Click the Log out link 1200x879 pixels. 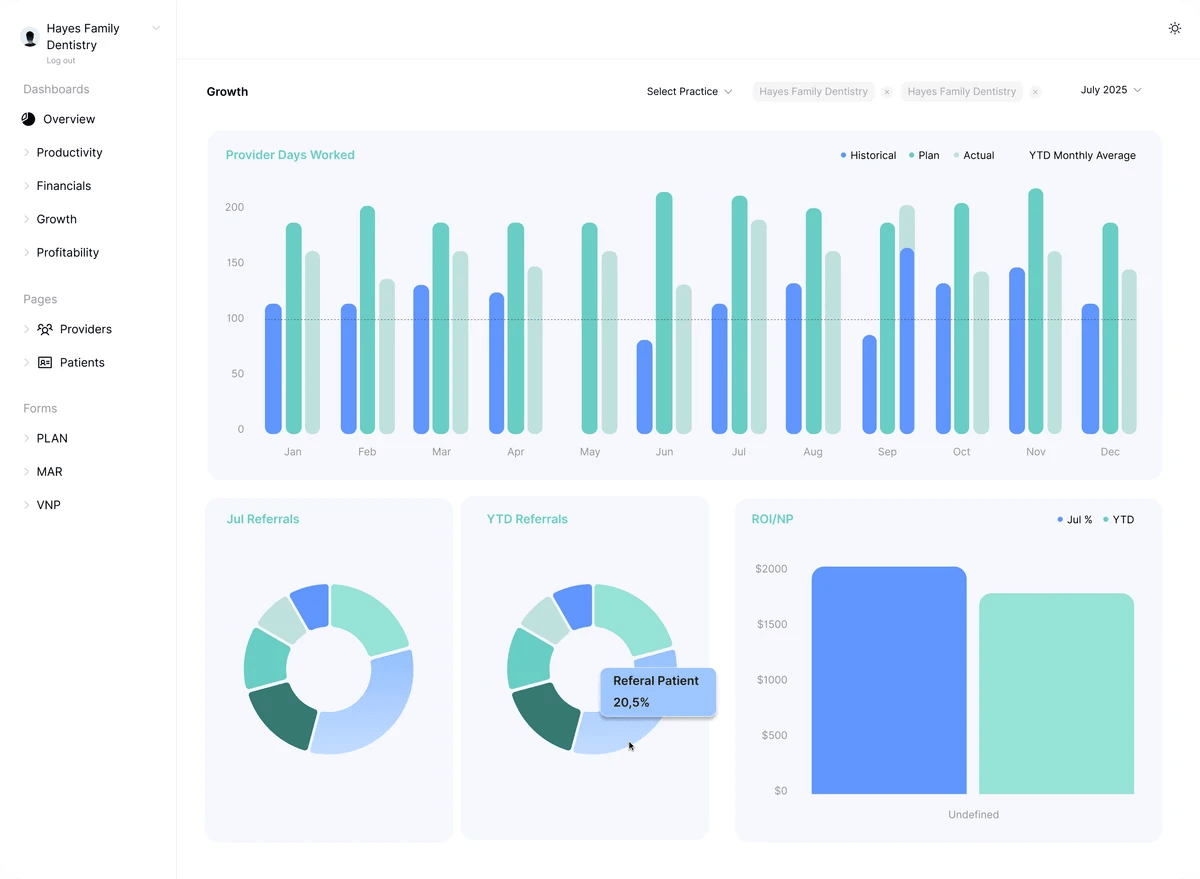61,61
